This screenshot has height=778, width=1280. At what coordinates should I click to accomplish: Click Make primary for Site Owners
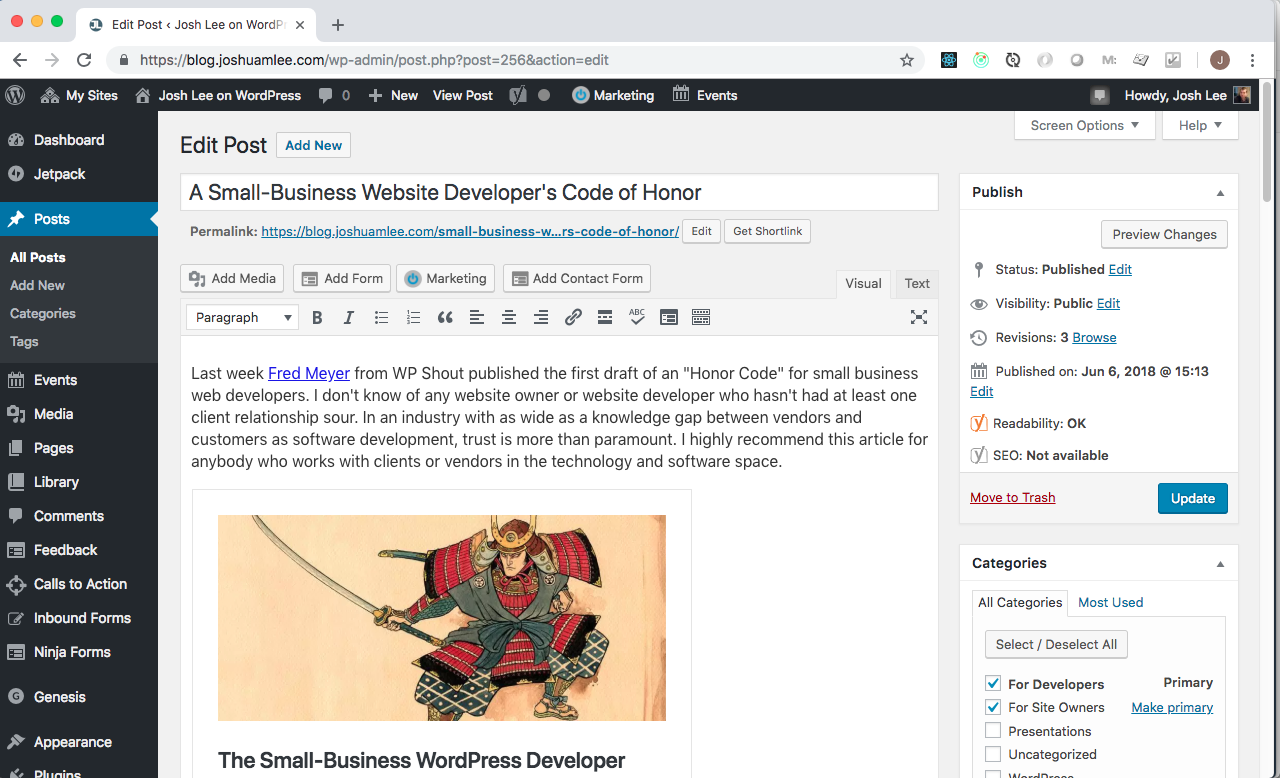click(x=1172, y=707)
